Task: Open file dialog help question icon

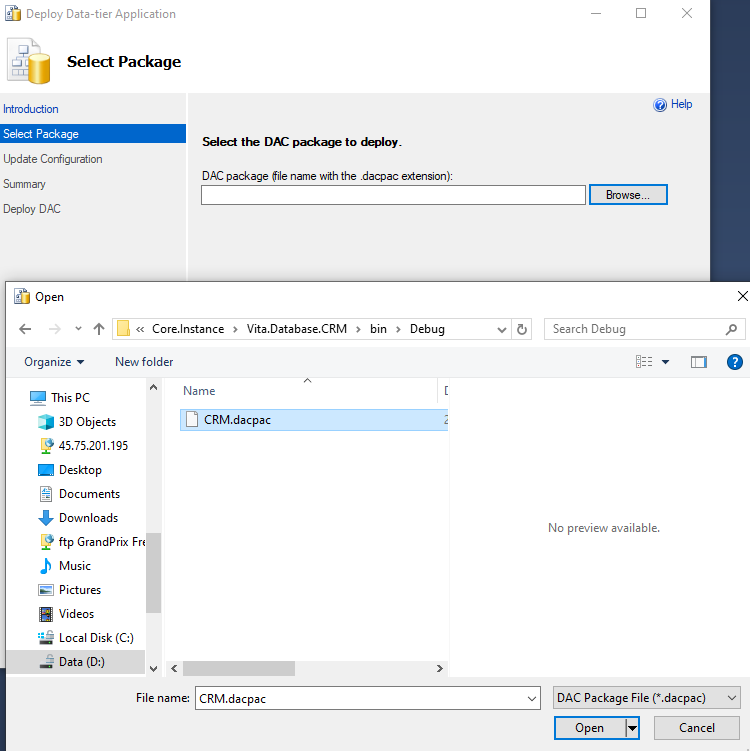Action: click(734, 362)
